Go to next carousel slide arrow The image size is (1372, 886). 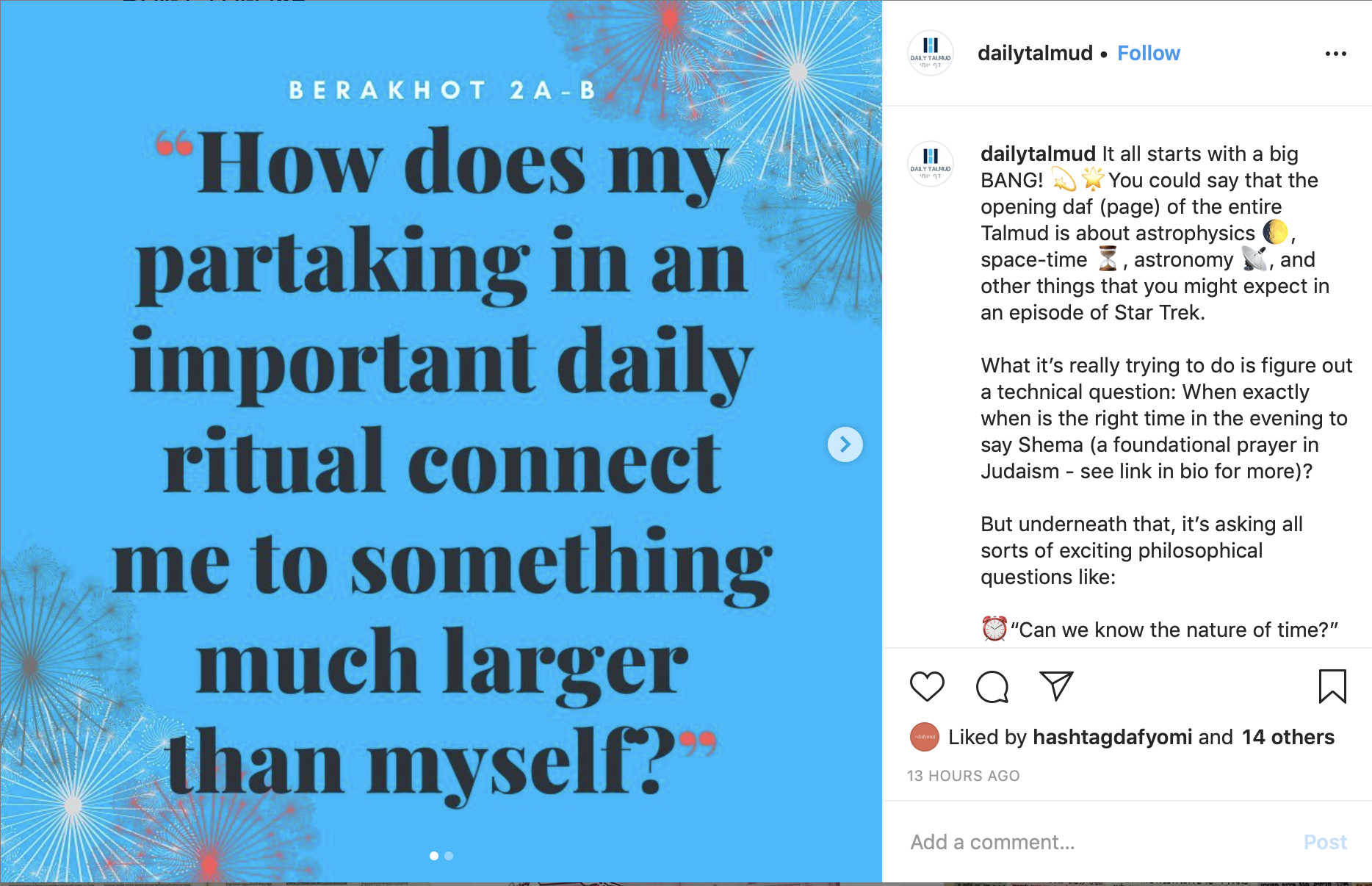pyautogui.click(x=845, y=444)
